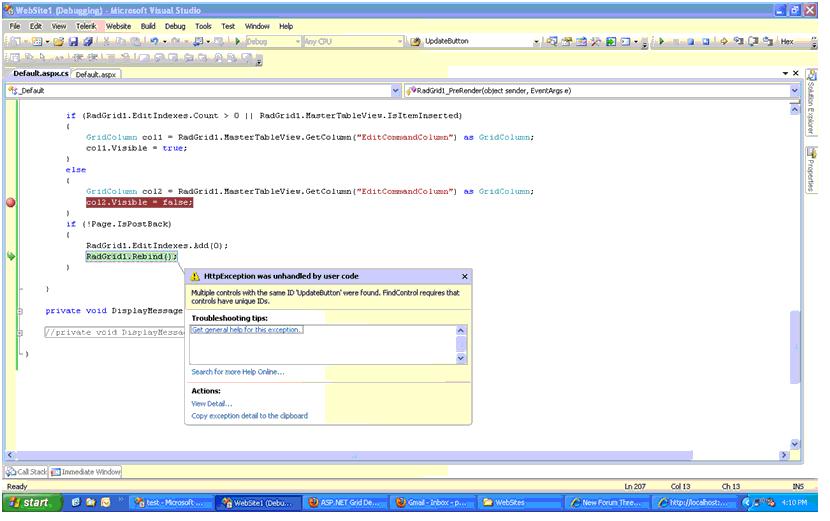830x521 pixels.
Task: Expand the commented DisplayMessage outline region
Action: point(20,333)
